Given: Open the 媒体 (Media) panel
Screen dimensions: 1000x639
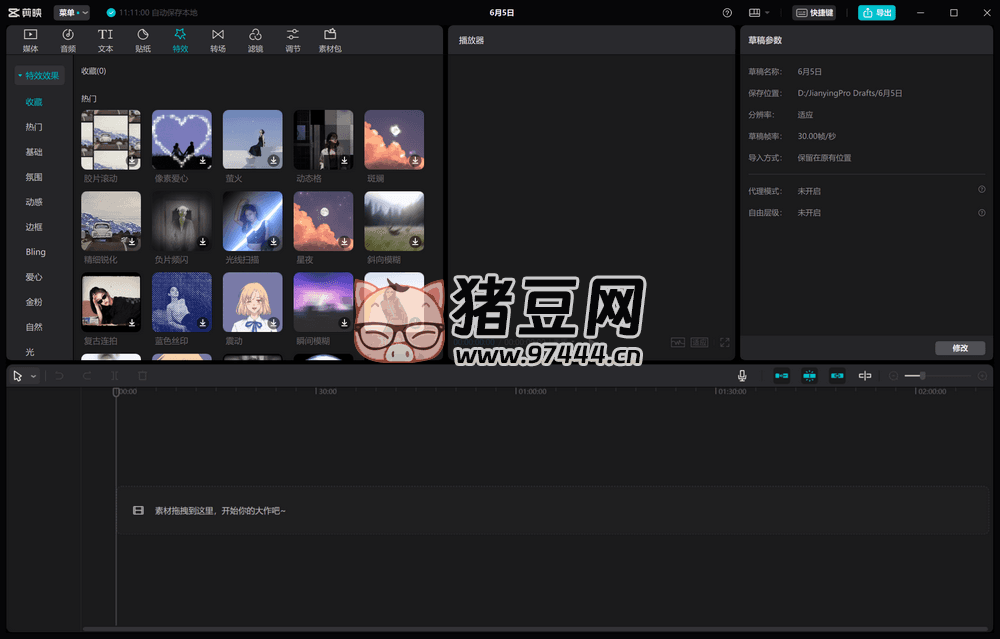Looking at the screenshot, I should [x=30, y=40].
